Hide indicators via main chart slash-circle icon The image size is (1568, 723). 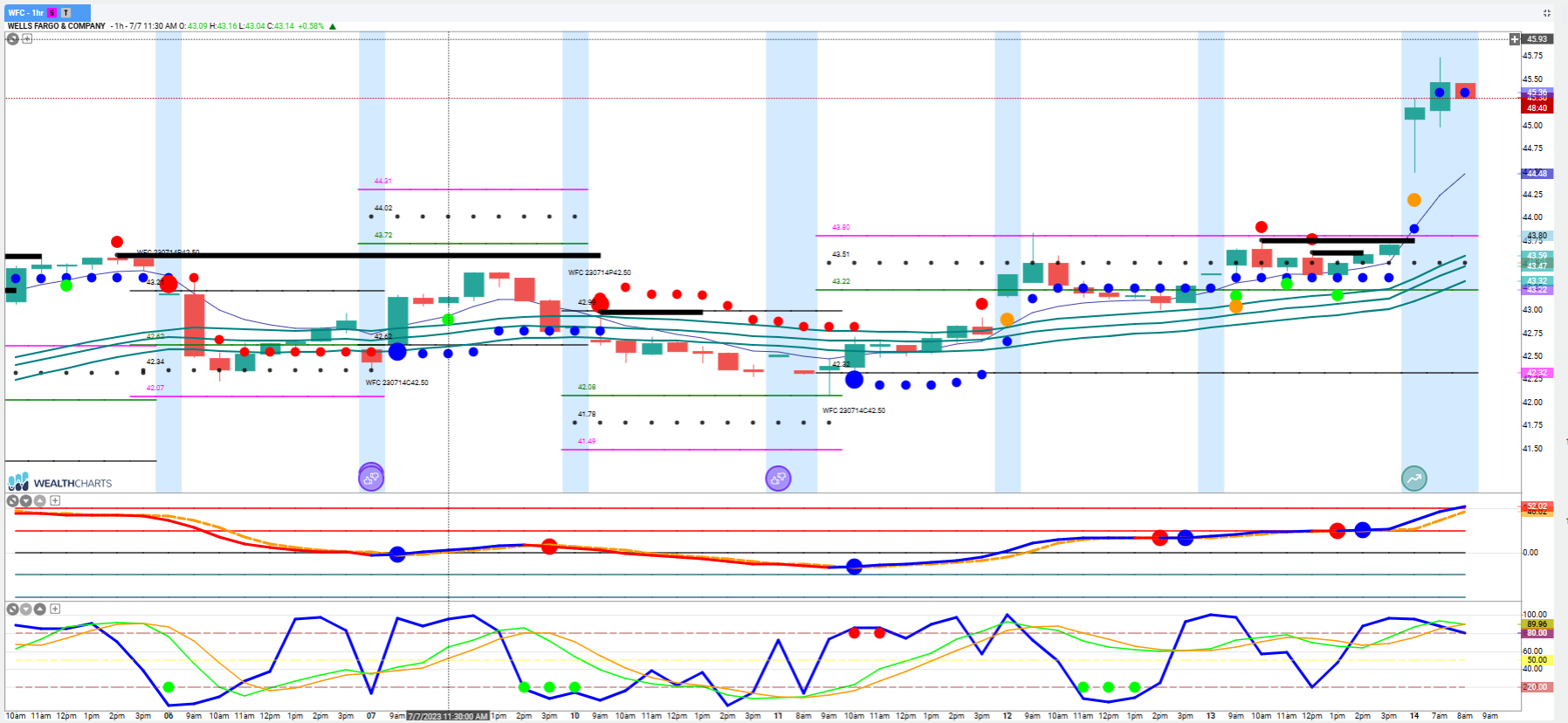pos(13,38)
